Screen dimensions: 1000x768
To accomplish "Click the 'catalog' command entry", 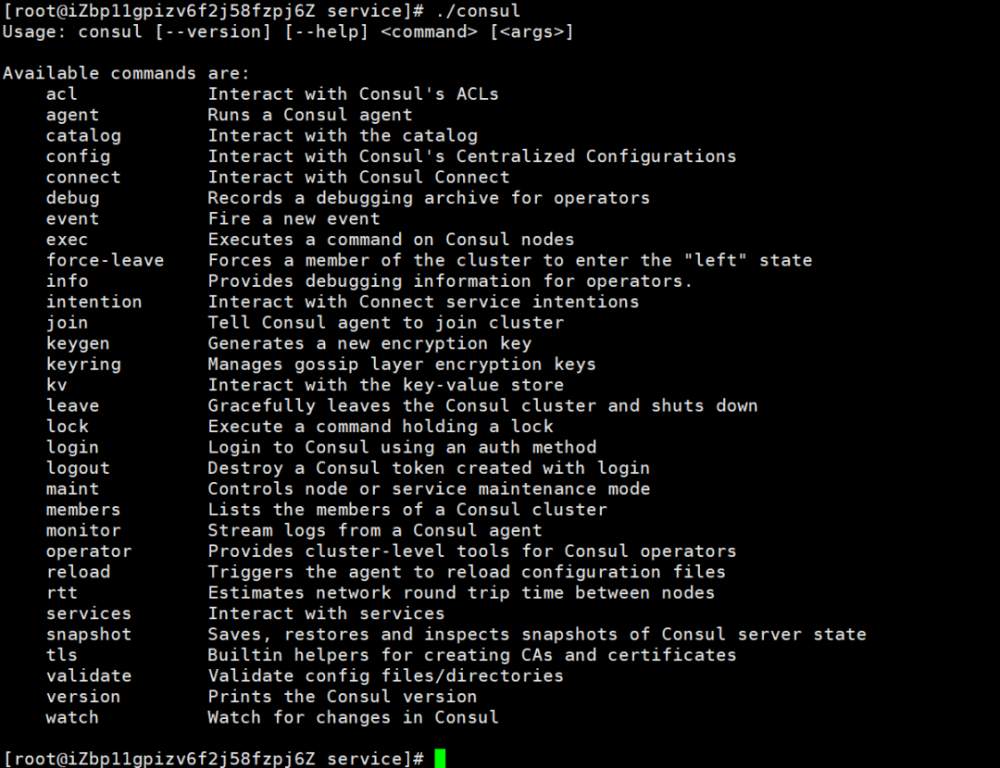I will pos(83,136).
